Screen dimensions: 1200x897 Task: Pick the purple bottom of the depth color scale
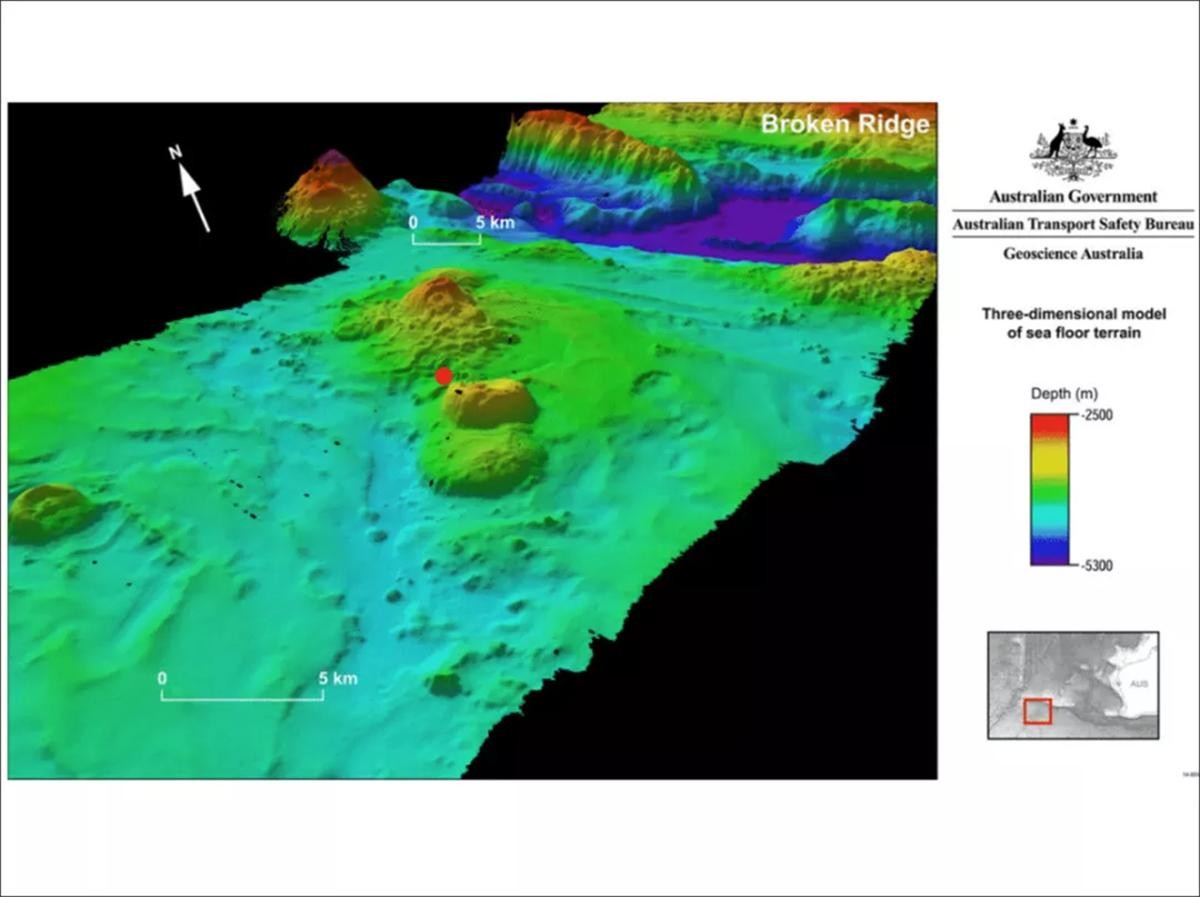click(1049, 558)
